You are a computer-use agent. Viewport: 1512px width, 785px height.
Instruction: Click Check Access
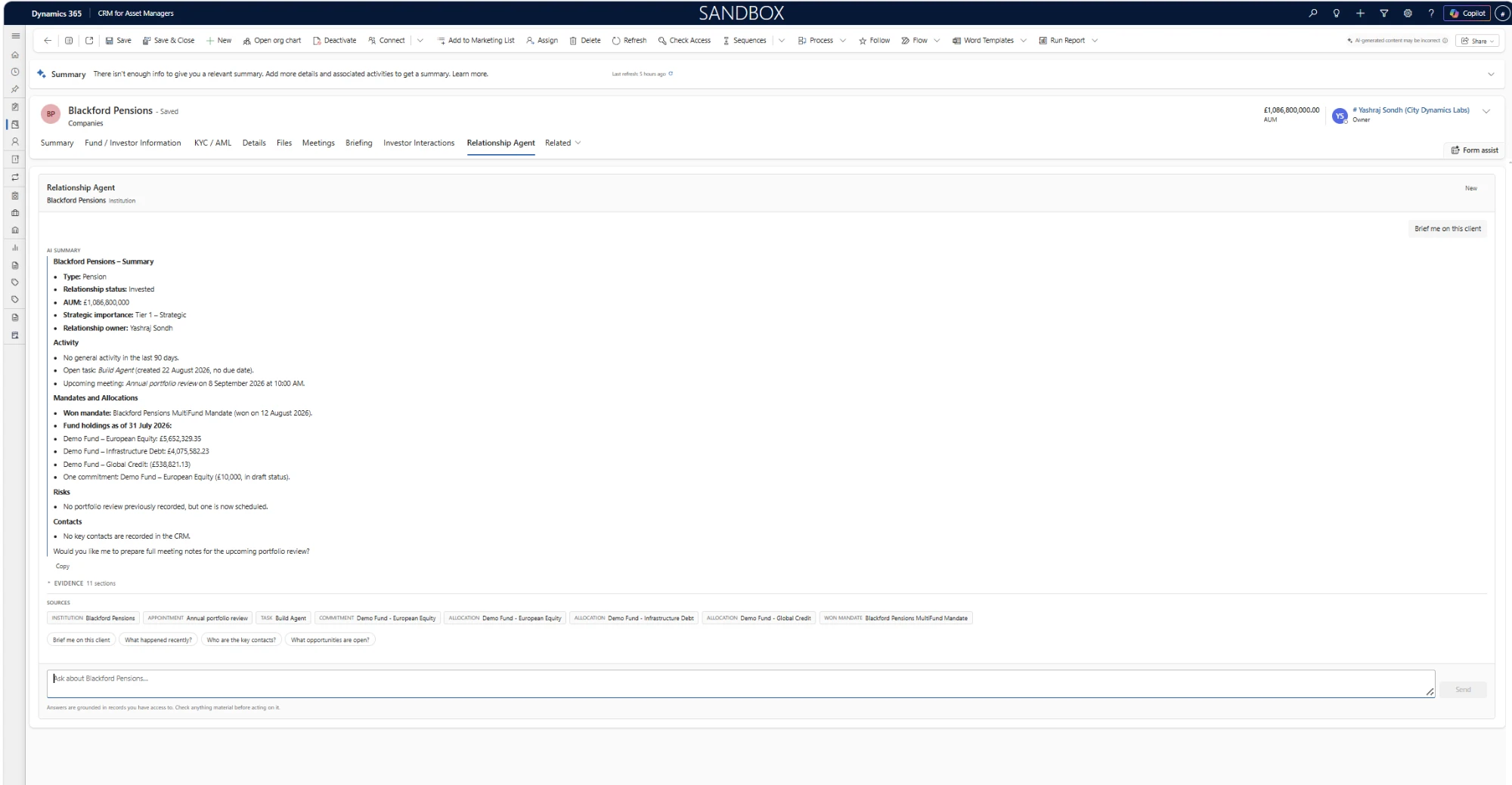tap(684, 41)
